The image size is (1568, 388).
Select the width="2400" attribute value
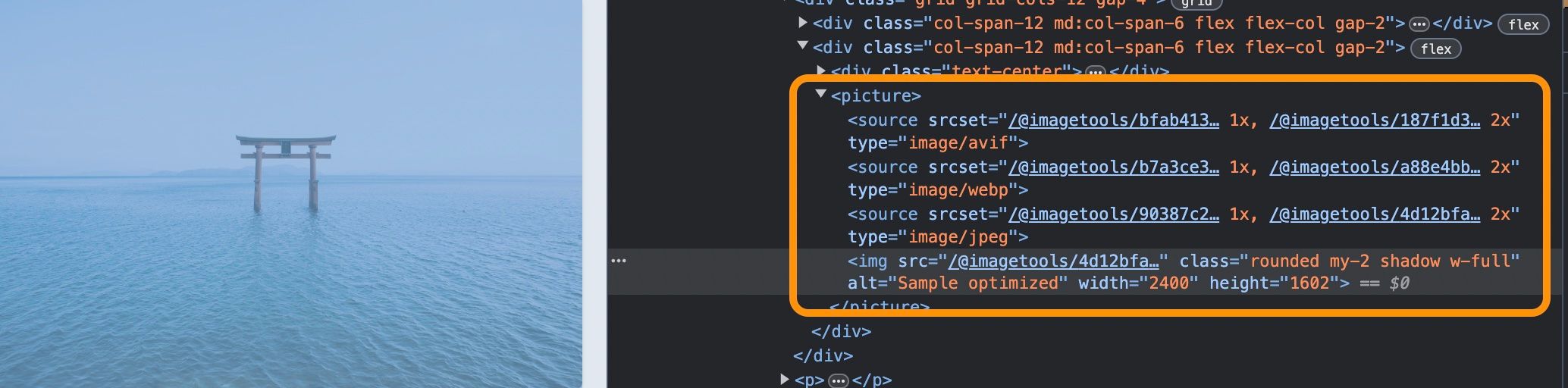[1168, 283]
